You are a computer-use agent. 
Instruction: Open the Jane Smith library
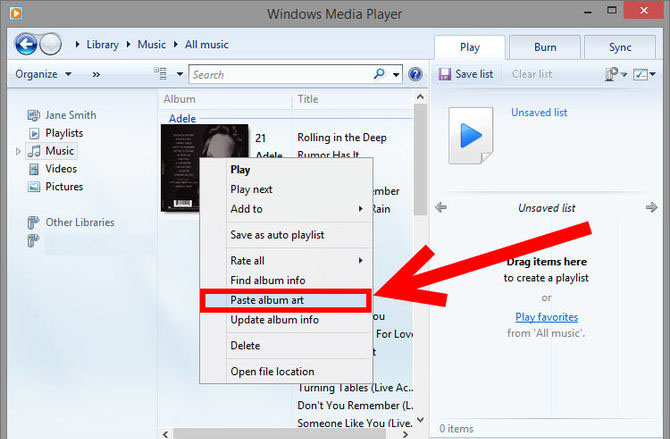click(62, 115)
